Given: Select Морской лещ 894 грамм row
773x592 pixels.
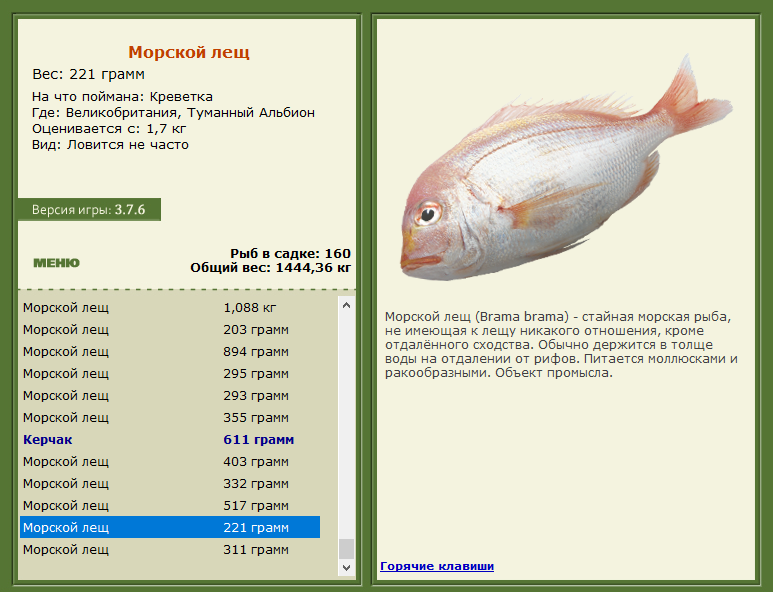Looking at the screenshot, I should [x=170, y=351].
